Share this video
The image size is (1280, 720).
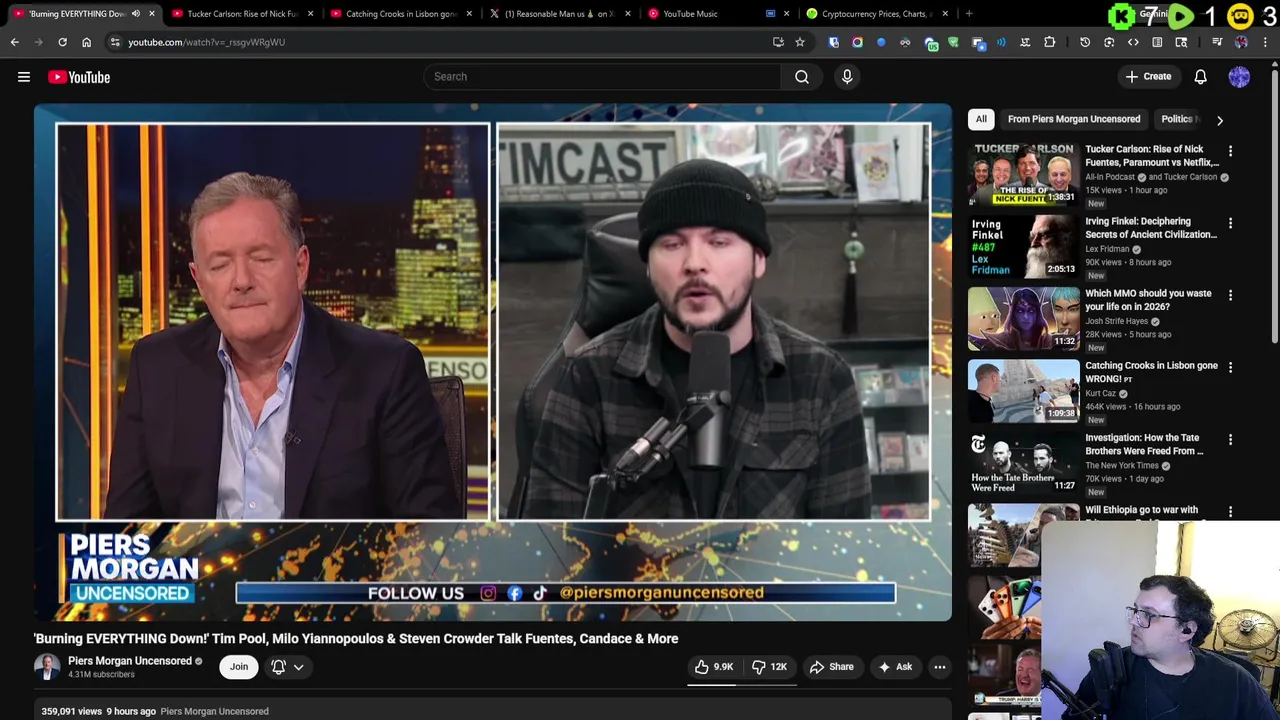pyautogui.click(x=832, y=667)
